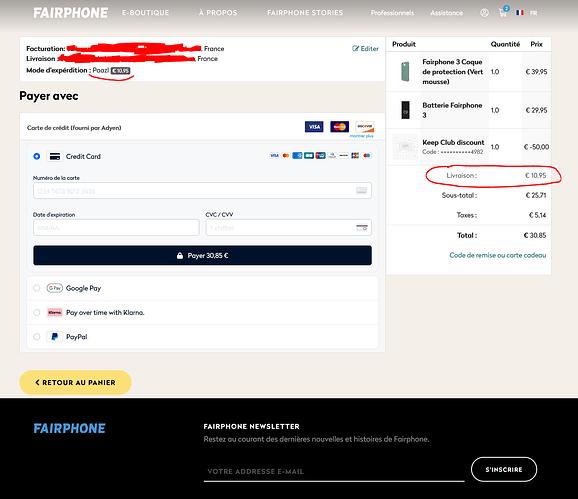The height and width of the screenshot is (499, 578).
Task: Click the montrer plus link under the card logos
Action: 362,136
